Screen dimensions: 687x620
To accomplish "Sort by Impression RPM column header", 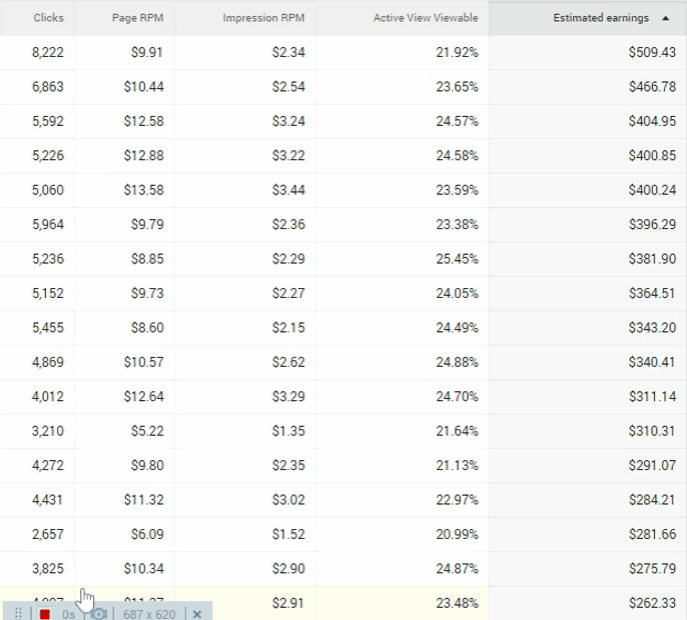I will click(x=263, y=18).
